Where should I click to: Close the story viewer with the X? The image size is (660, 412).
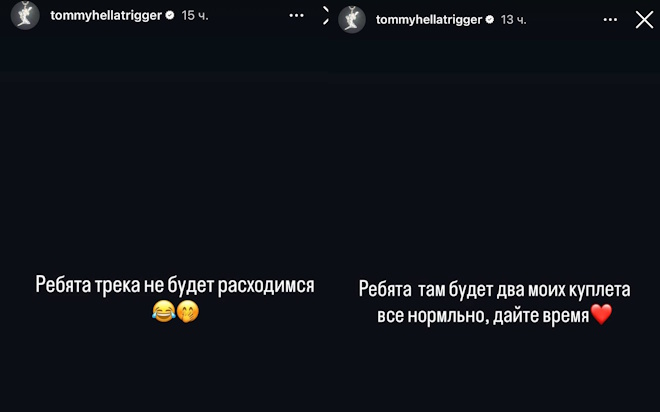click(644, 20)
